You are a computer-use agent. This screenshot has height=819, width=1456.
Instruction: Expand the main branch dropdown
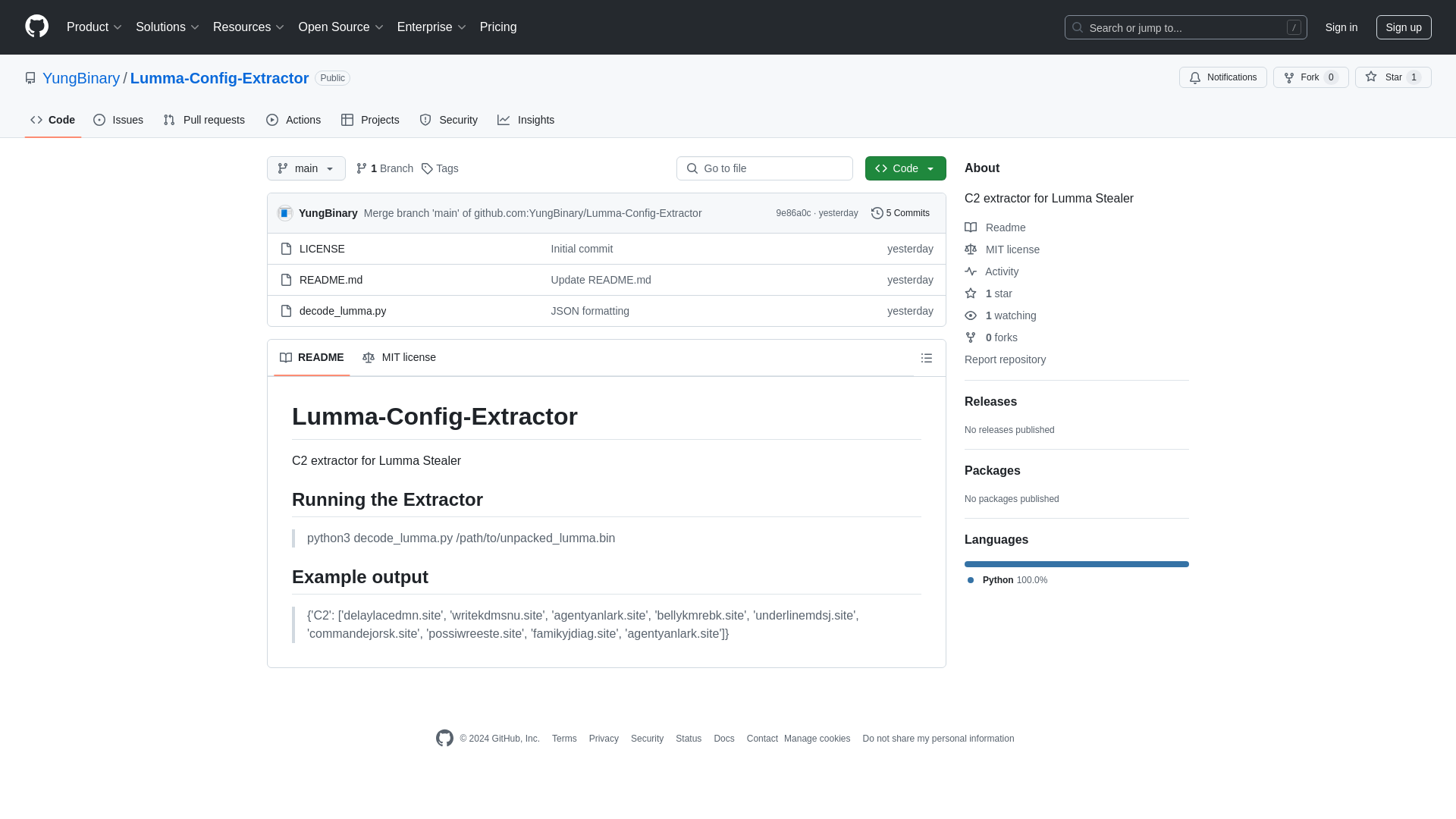(x=306, y=168)
